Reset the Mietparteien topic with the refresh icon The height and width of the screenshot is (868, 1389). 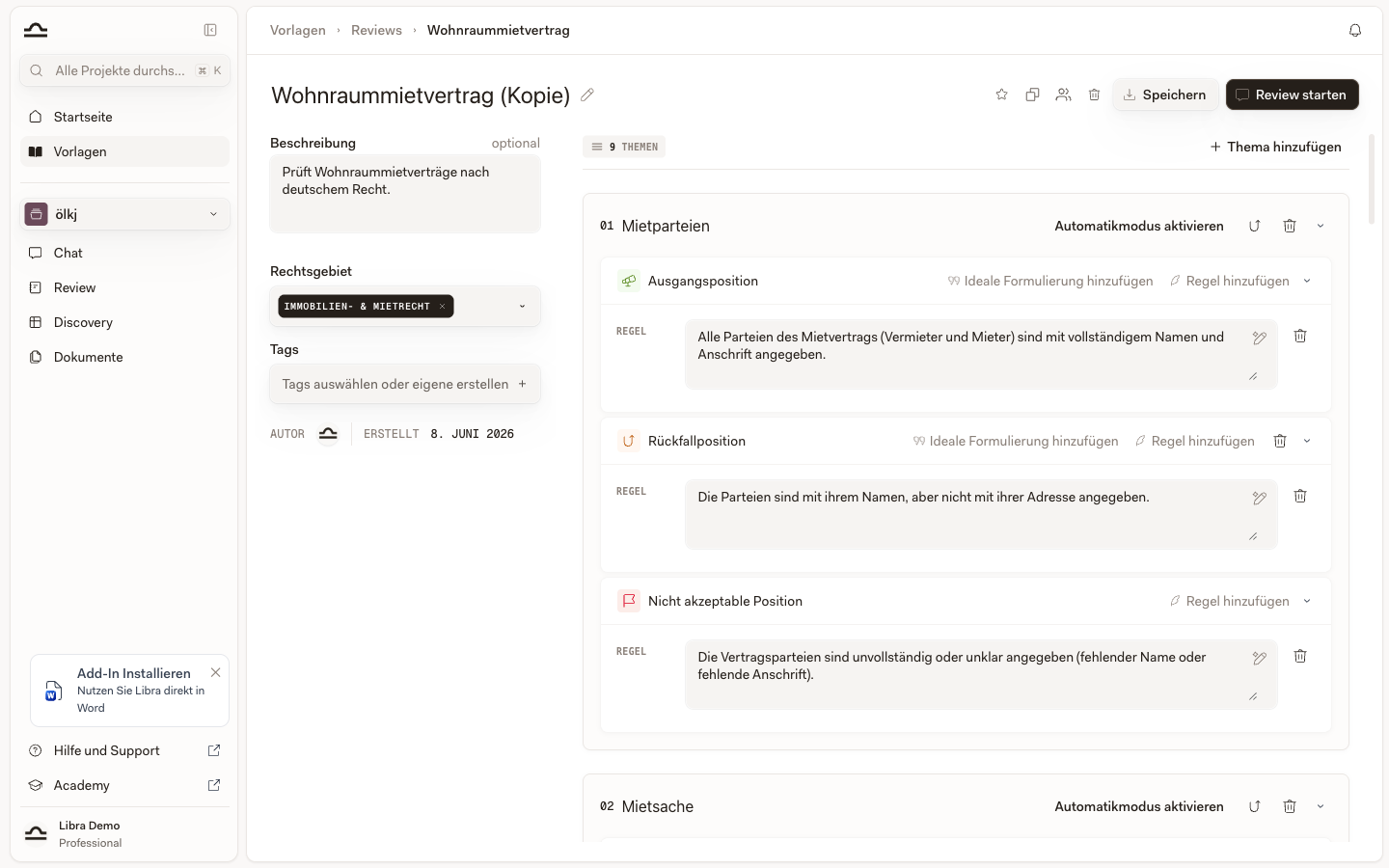click(x=1255, y=226)
